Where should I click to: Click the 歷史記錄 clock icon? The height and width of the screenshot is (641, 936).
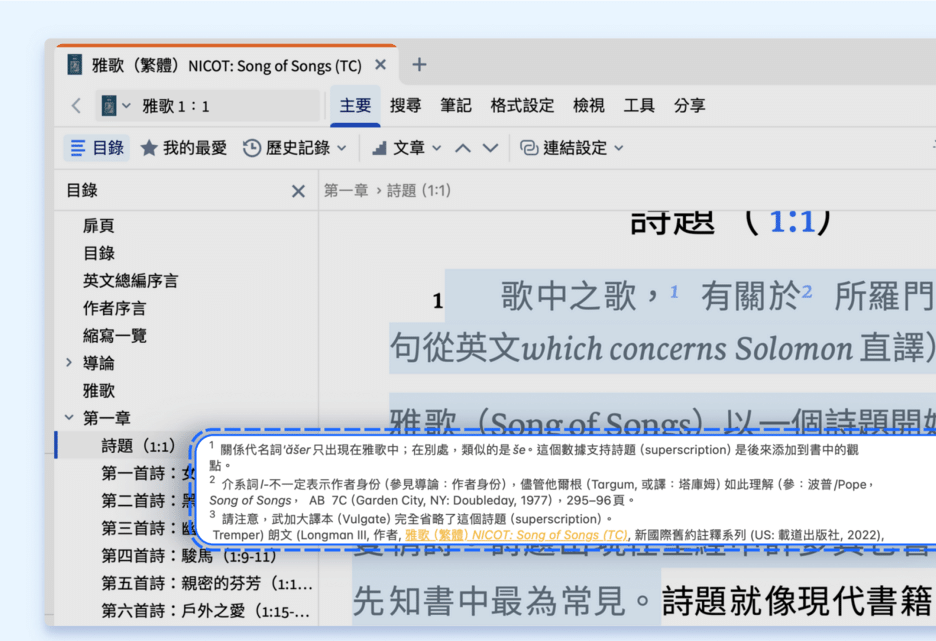point(251,147)
